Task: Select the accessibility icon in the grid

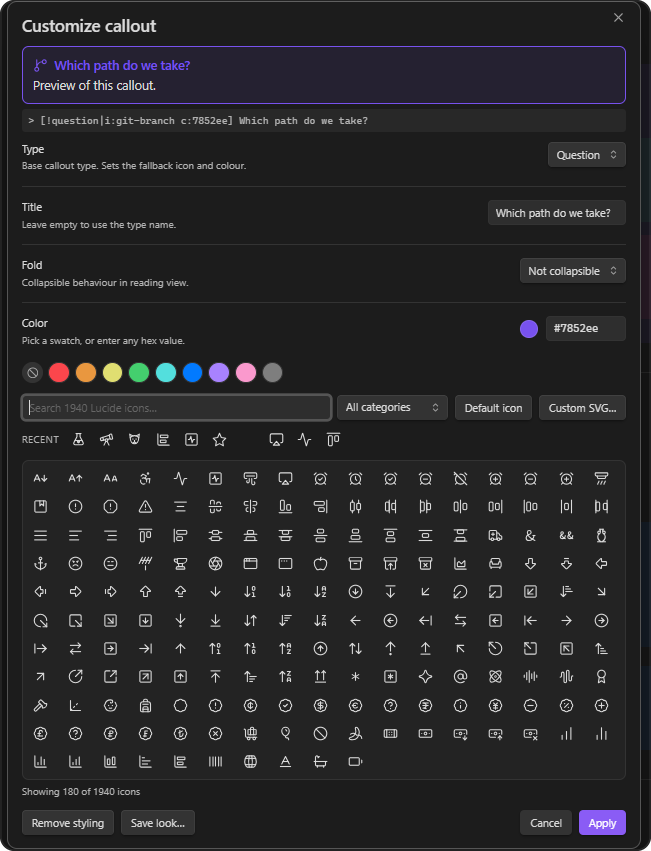Action: click(146, 479)
